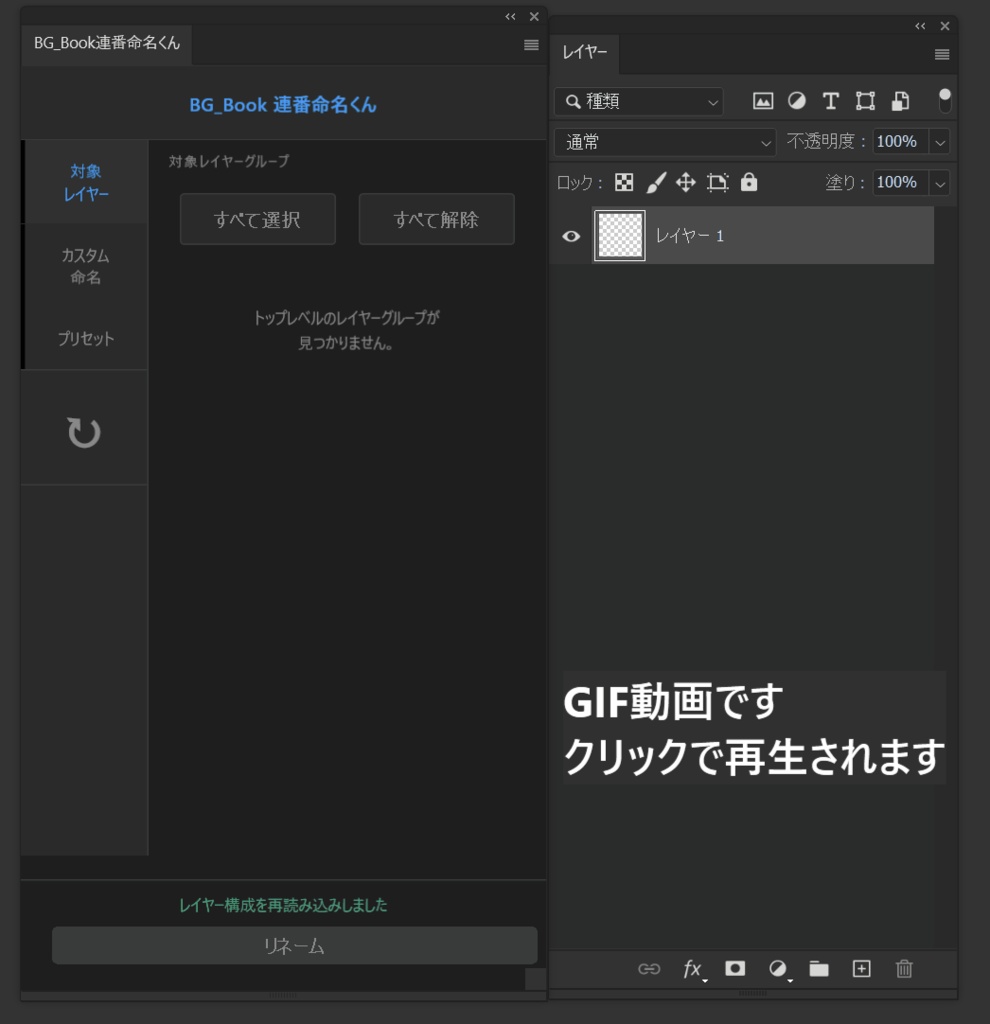Click the すべて解除 button

[436, 219]
